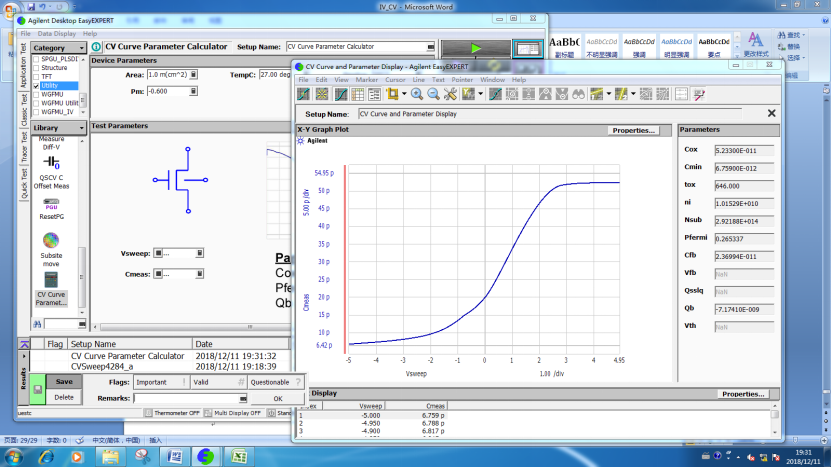Viewport: 831px width, 468px height.
Task: Click the pink pen line icon at toolbar end
Action: coord(699,94)
